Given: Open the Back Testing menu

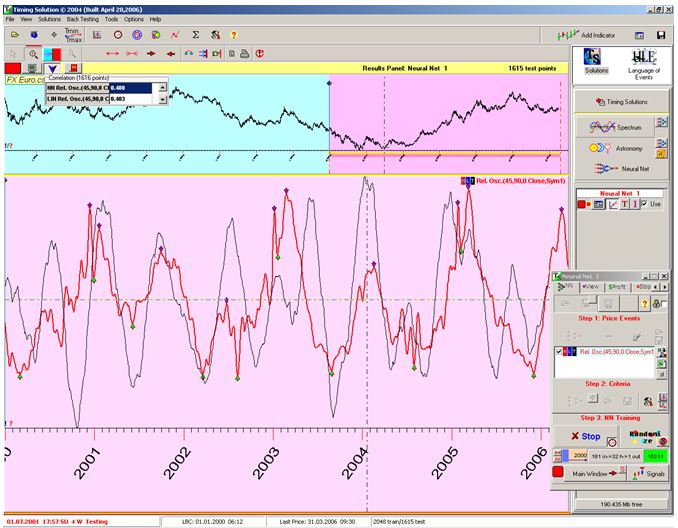Looking at the screenshot, I should (x=83, y=19).
